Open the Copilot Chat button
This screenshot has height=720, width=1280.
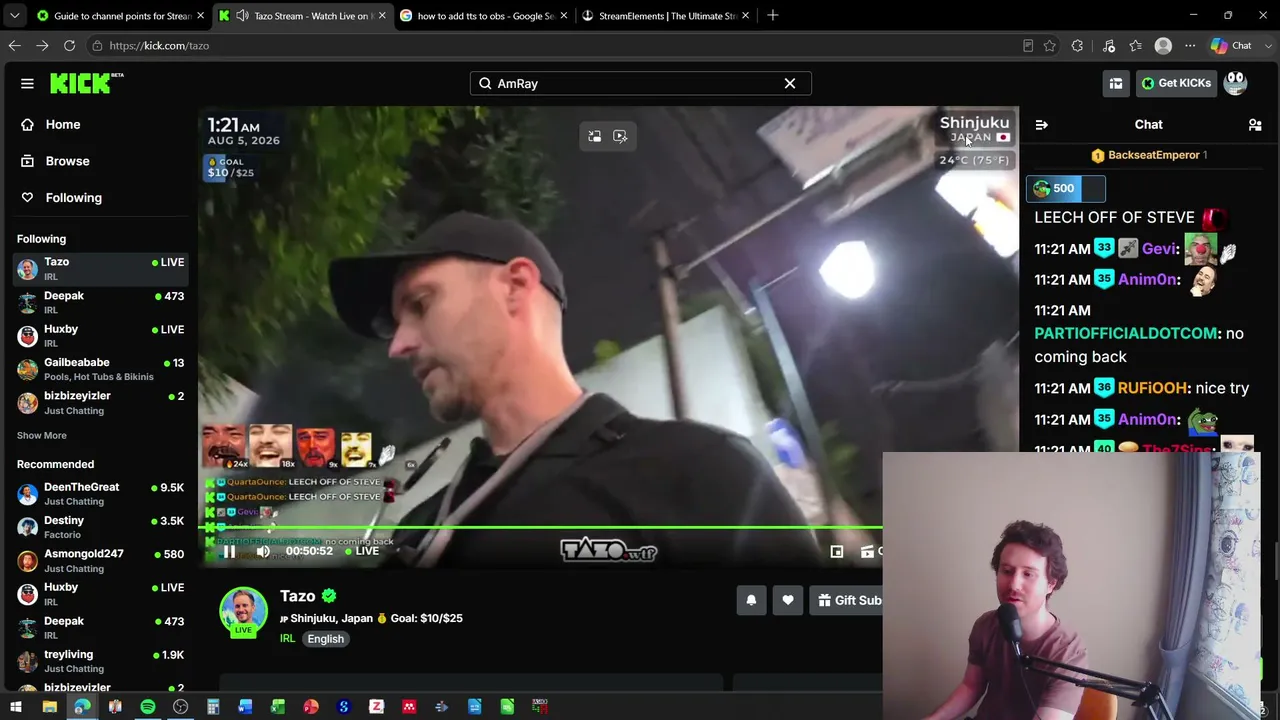tap(1231, 45)
